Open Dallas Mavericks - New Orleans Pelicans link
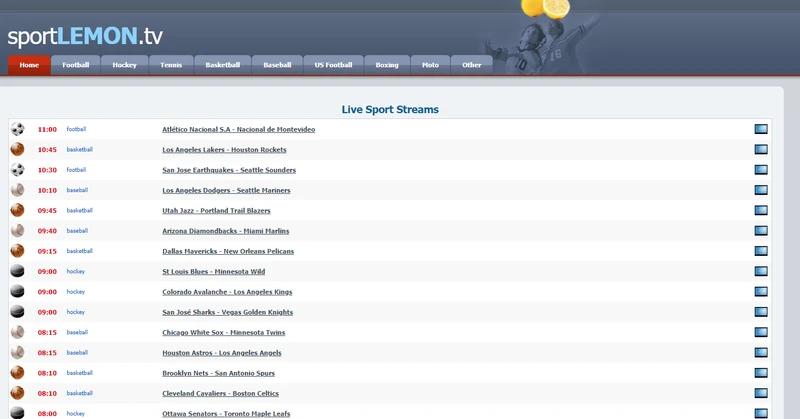The height and width of the screenshot is (419, 800). (228, 252)
